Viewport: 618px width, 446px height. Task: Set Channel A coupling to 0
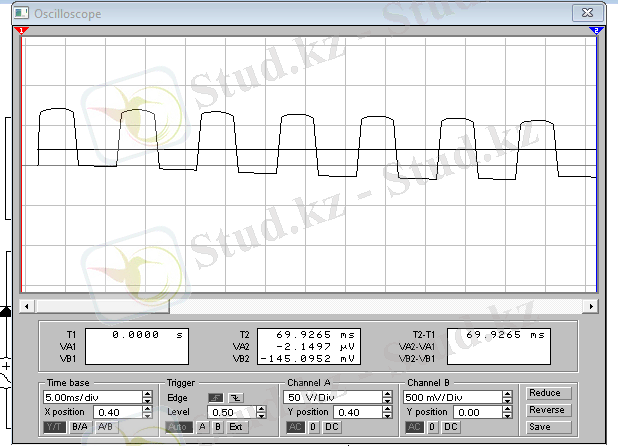pyautogui.click(x=313, y=427)
